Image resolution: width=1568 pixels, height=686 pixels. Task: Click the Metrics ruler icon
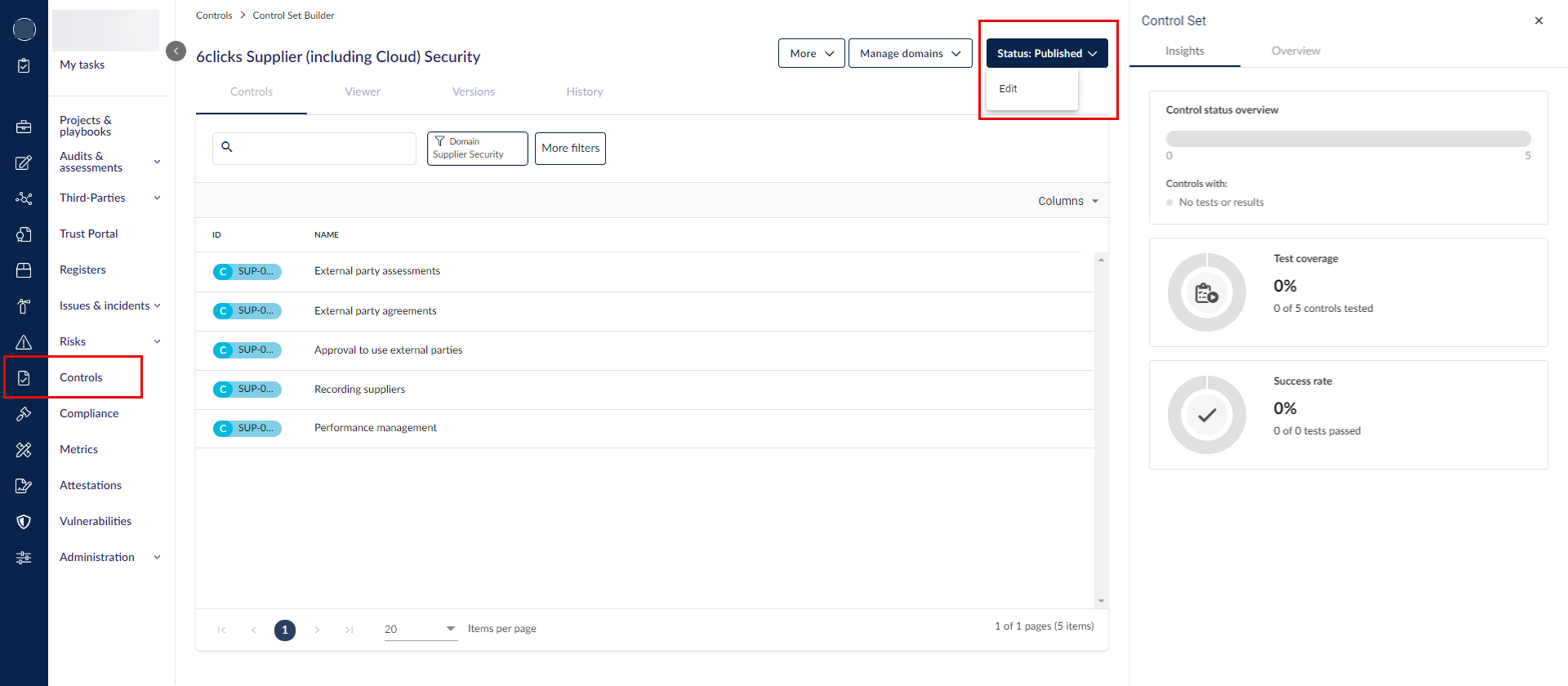point(24,450)
